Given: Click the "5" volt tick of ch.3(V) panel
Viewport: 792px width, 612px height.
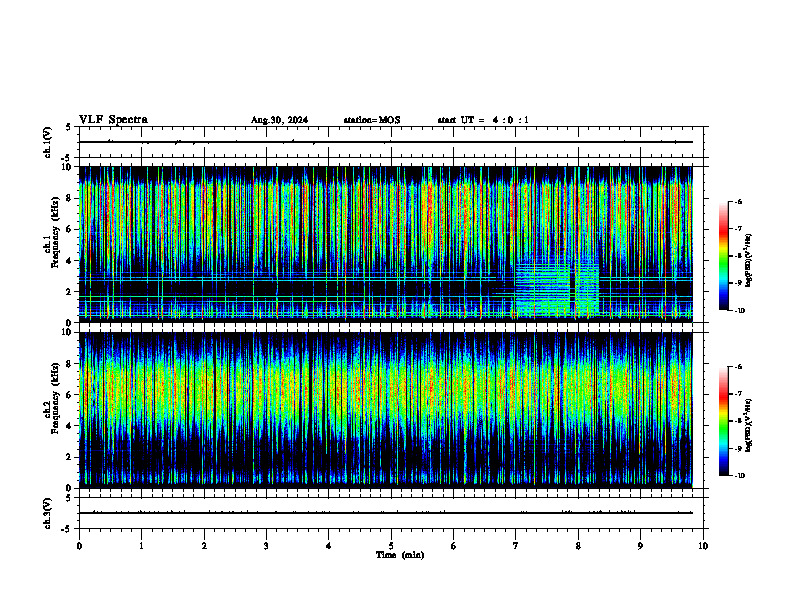Looking at the screenshot, I should 68,499.
